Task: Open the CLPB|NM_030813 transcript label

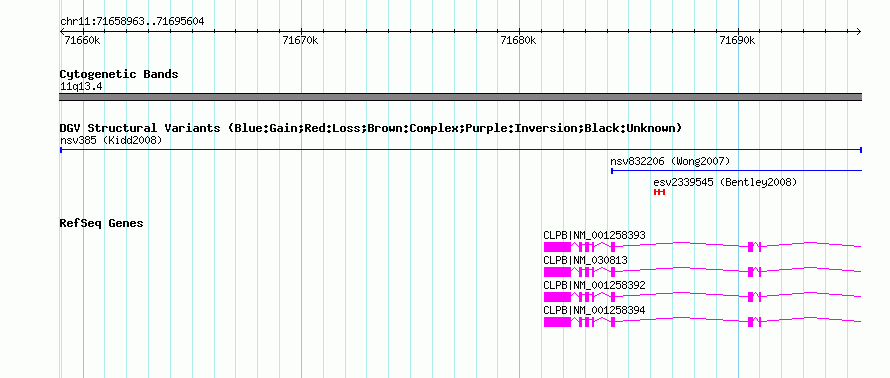Action: [x=585, y=260]
